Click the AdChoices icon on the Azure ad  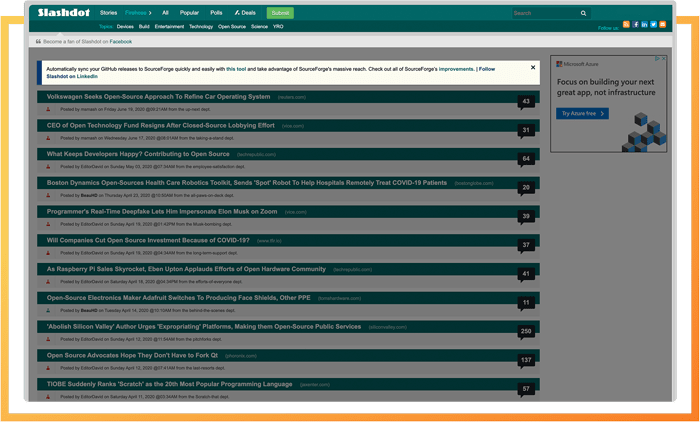tap(657, 59)
